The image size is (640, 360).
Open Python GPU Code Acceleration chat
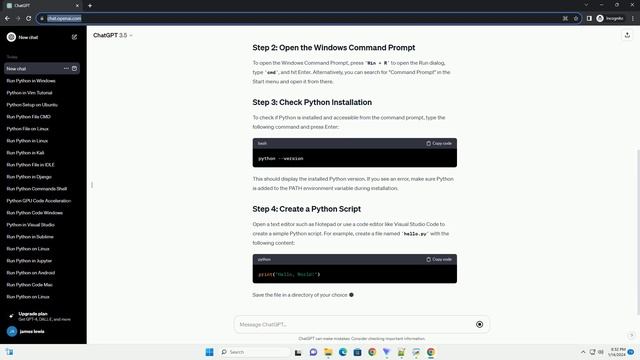[39, 201]
